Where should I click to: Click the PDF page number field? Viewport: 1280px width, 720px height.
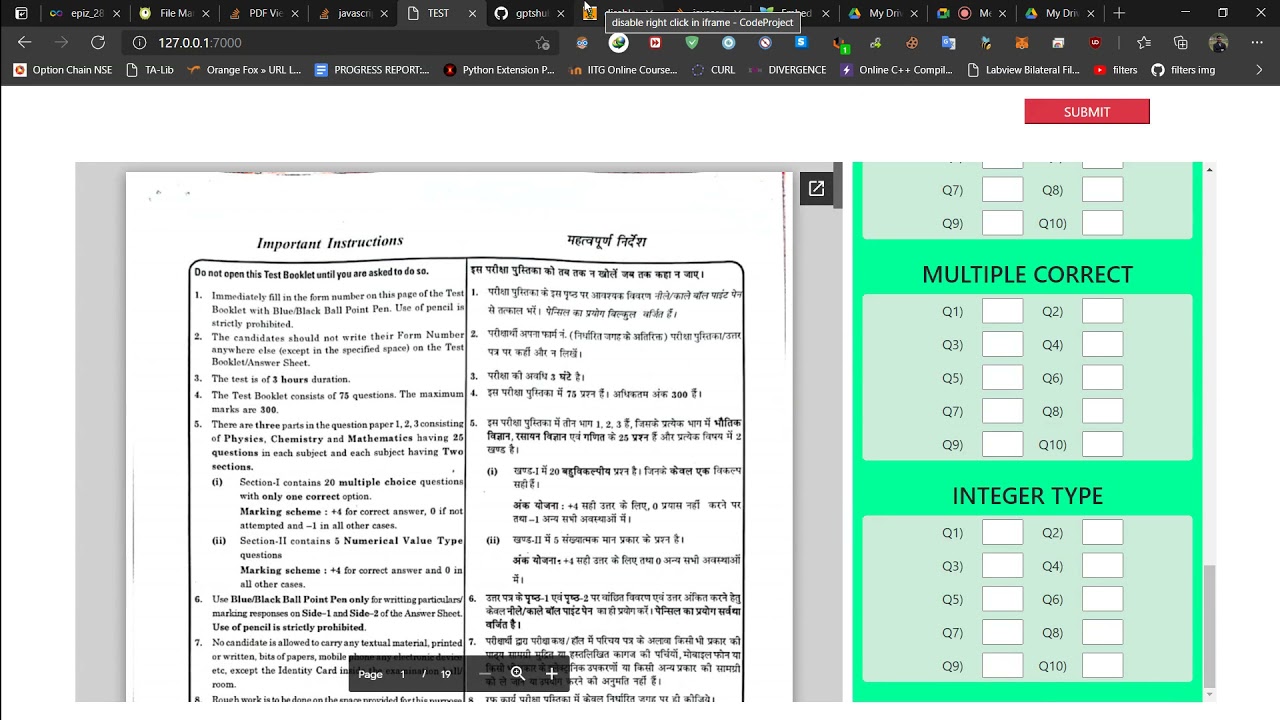click(x=403, y=674)
